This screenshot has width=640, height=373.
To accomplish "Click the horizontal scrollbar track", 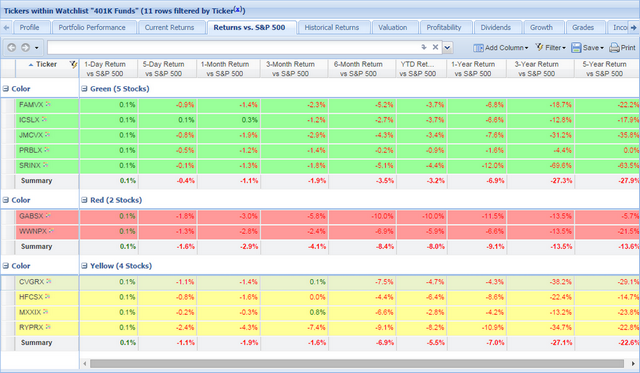I will [x=357, y=364].
